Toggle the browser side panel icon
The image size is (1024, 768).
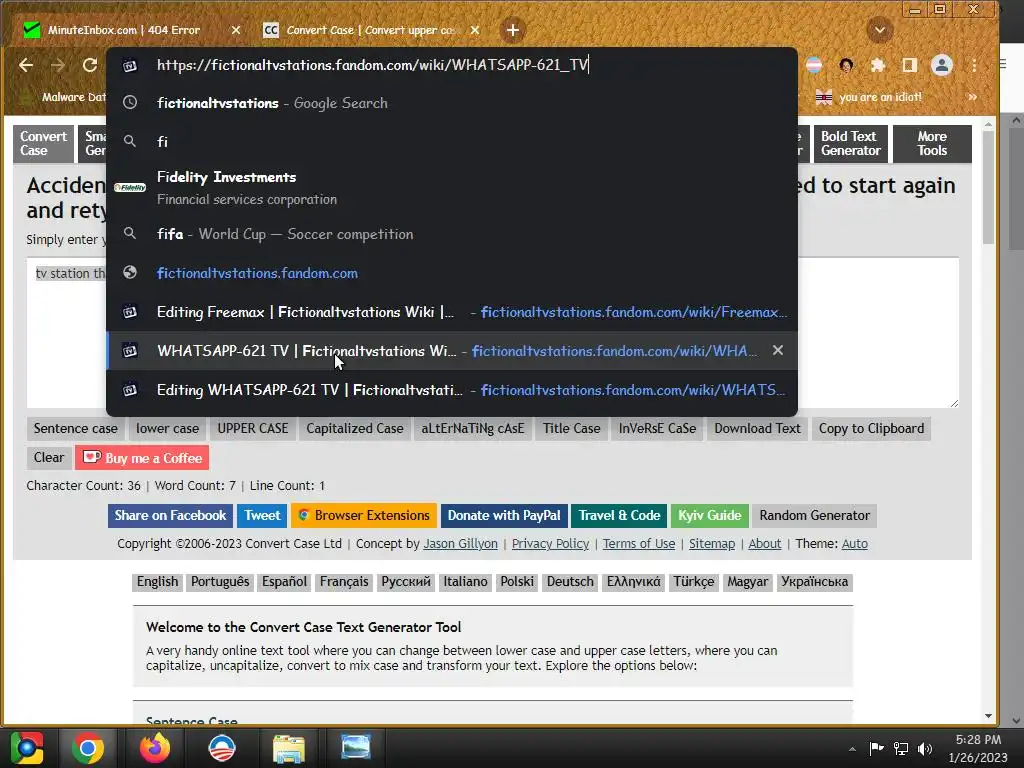pos(909,65)
